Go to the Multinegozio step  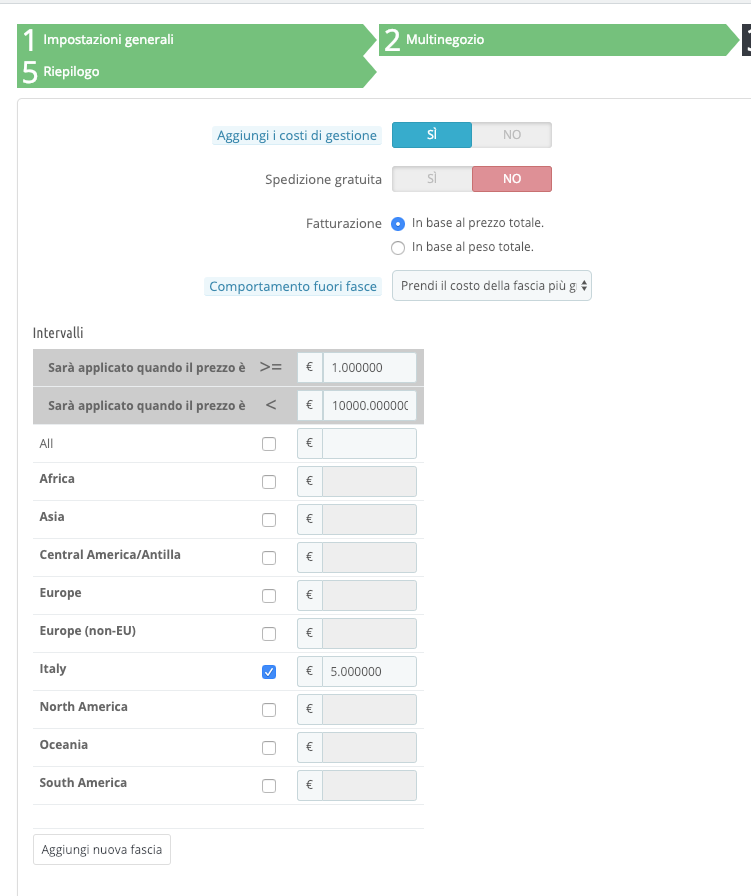click(x=445, y=39)
